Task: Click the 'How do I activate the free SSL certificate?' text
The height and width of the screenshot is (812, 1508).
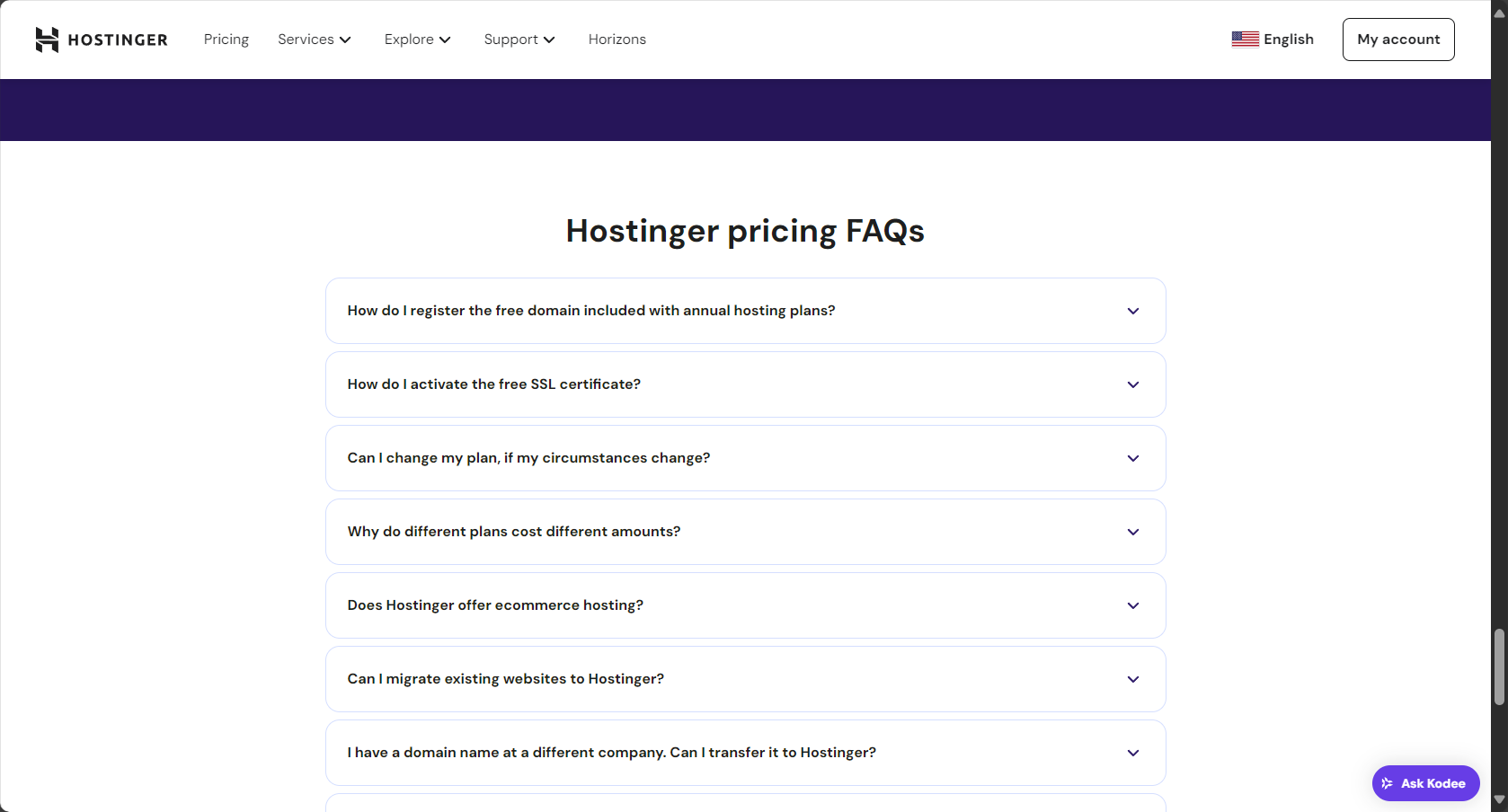Action: pos(494,384)
